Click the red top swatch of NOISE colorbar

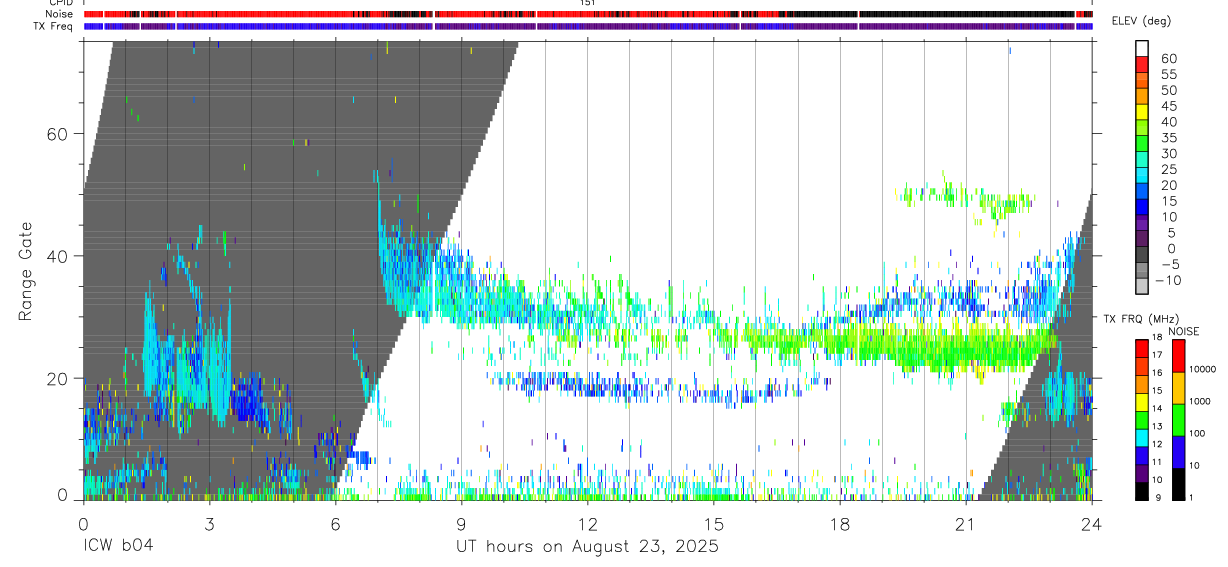[1178, 354]
